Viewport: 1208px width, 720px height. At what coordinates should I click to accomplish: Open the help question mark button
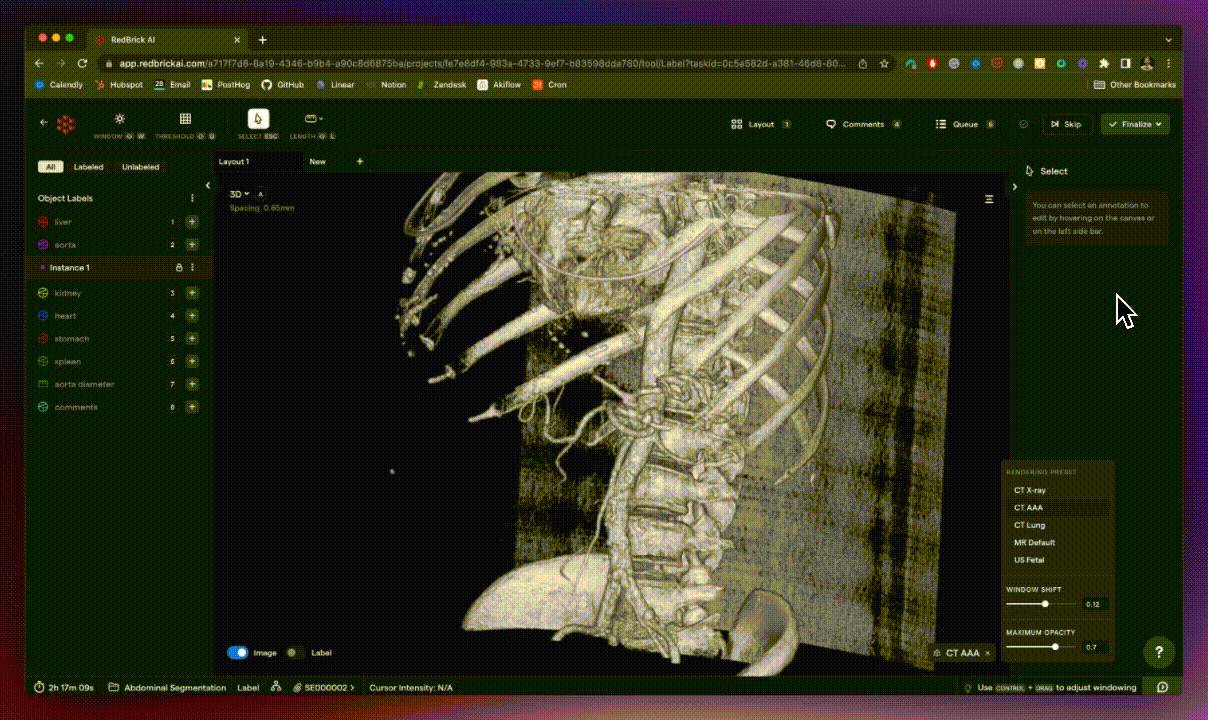(x=1159, y=652)
